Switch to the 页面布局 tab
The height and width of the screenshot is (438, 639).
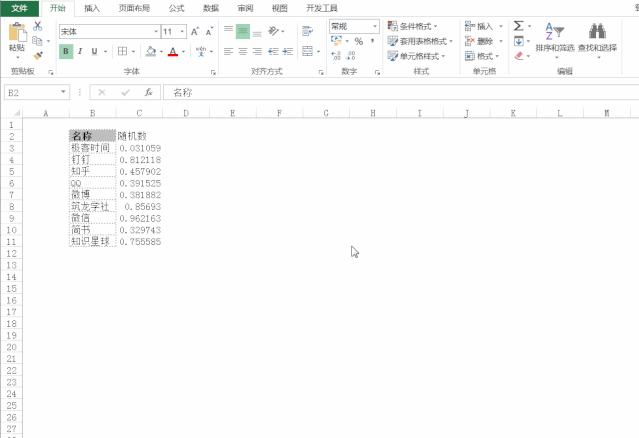click(134, 8)
